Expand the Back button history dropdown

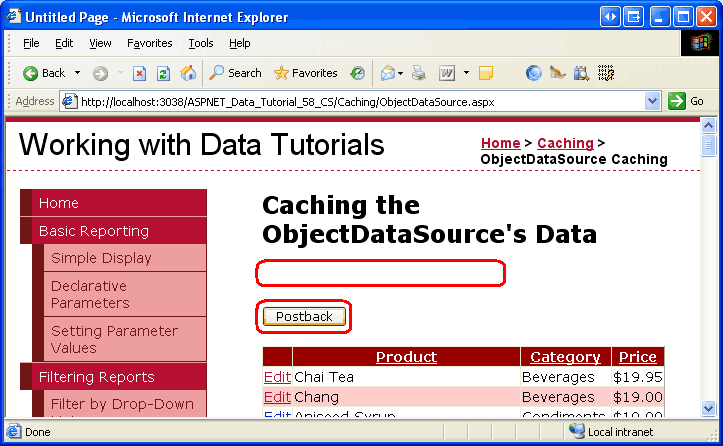[x=78, y=73]
